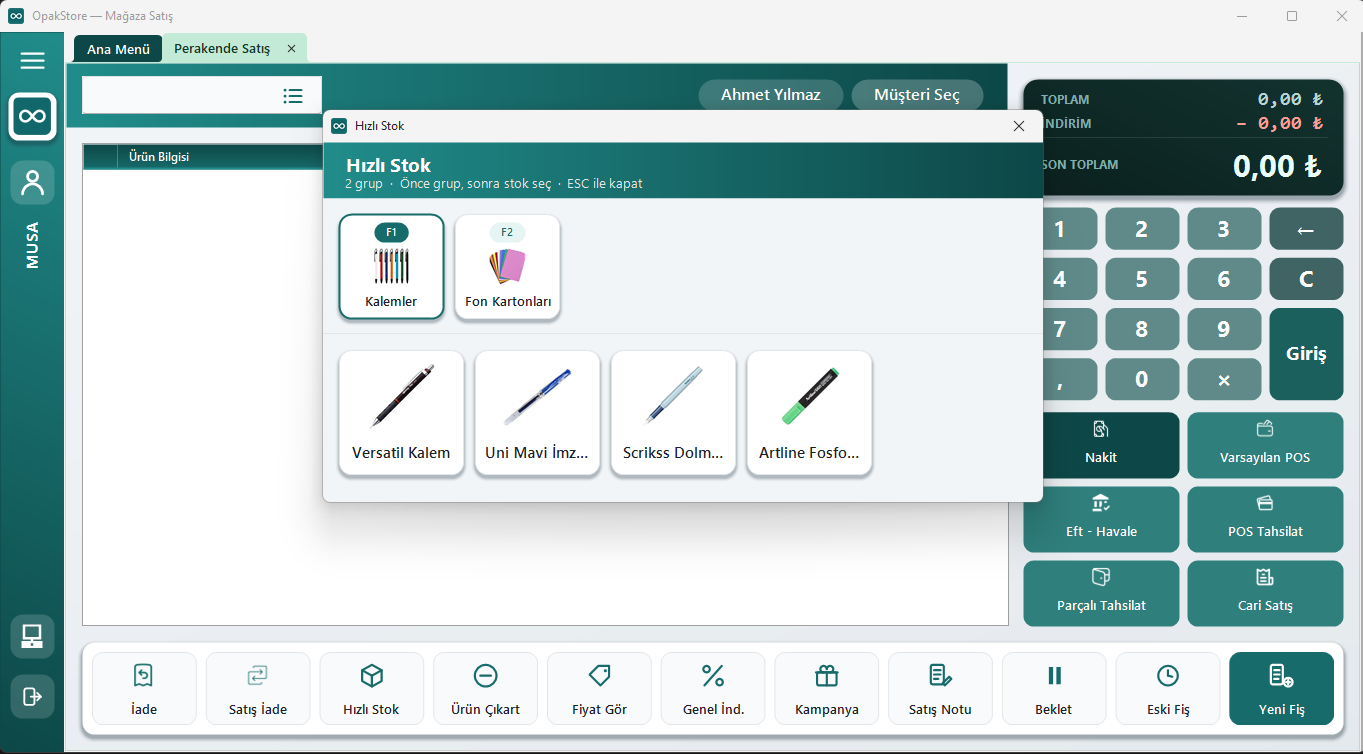Click the Ahmet Yılmaz button
The width and height of the screenshot is (1363, 754).
tap(771, 95)
